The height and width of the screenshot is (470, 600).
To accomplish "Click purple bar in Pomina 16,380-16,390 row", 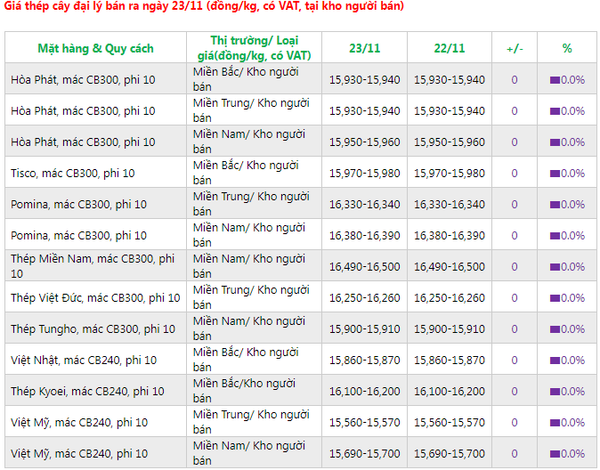I will tap(555, 236).
